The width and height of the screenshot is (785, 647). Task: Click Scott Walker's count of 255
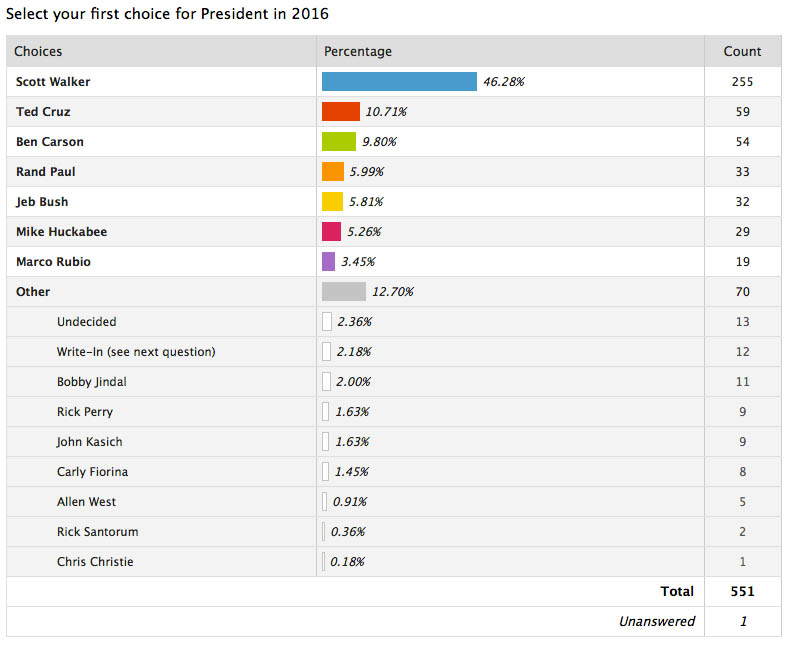742,82
